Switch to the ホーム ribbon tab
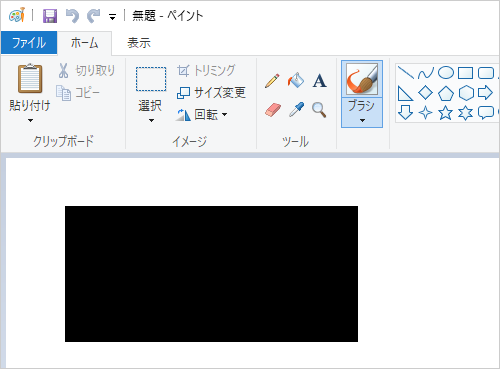 pyautogui.click(x=84, y=43)
